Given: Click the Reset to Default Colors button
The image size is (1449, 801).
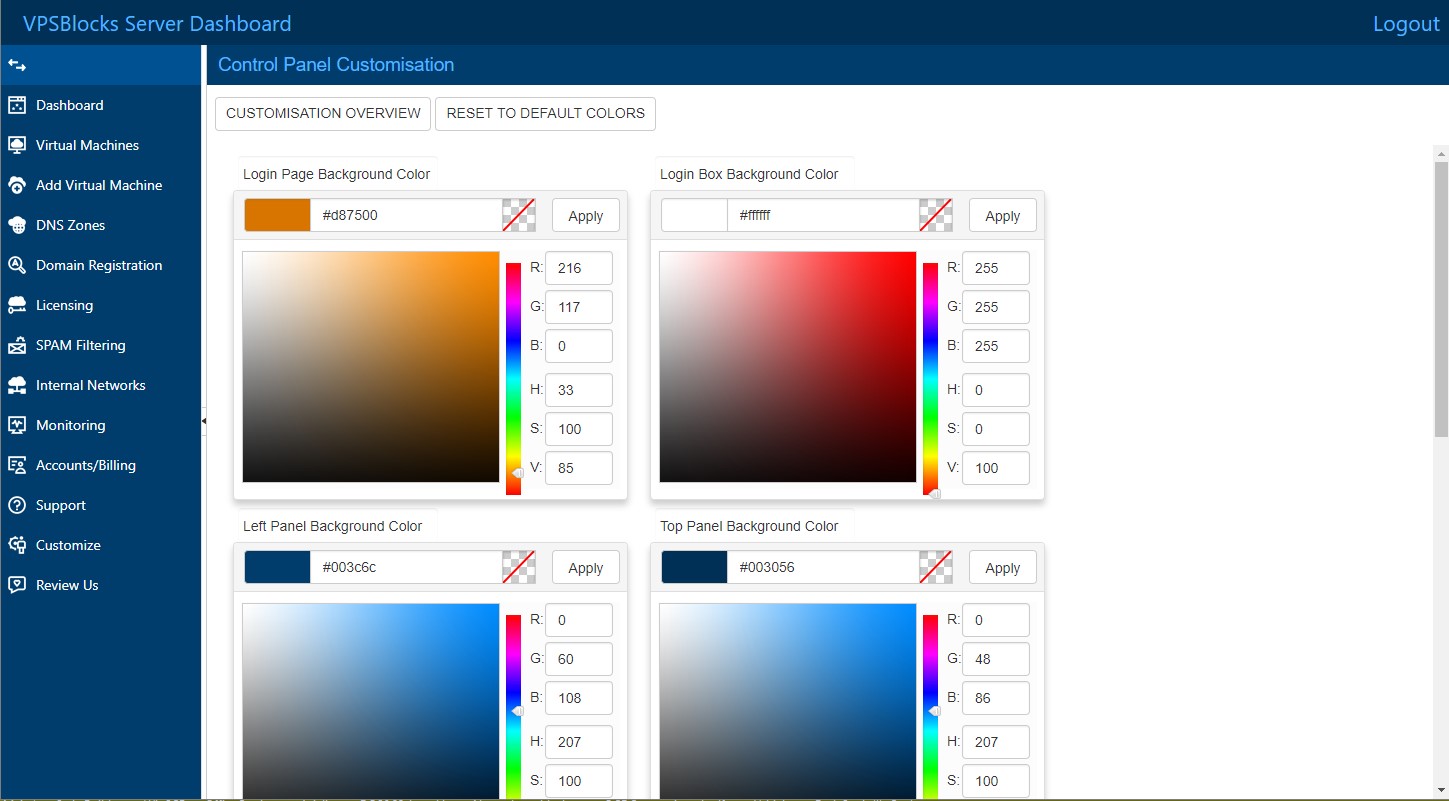Looking at the screenshot, I should (x=545, y=113).
